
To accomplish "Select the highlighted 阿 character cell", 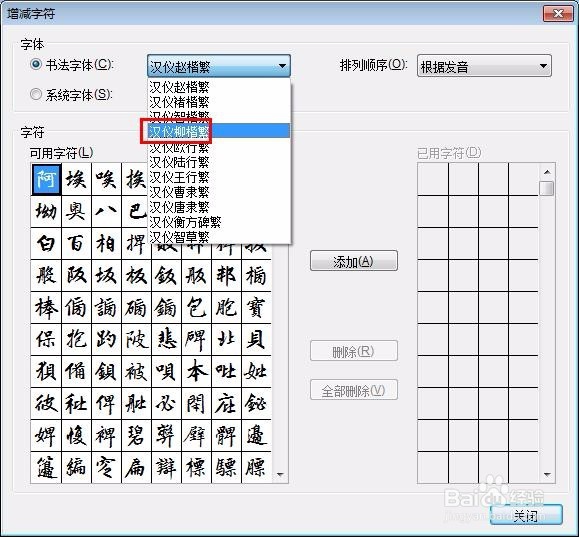I will click(x=46, y=179).
